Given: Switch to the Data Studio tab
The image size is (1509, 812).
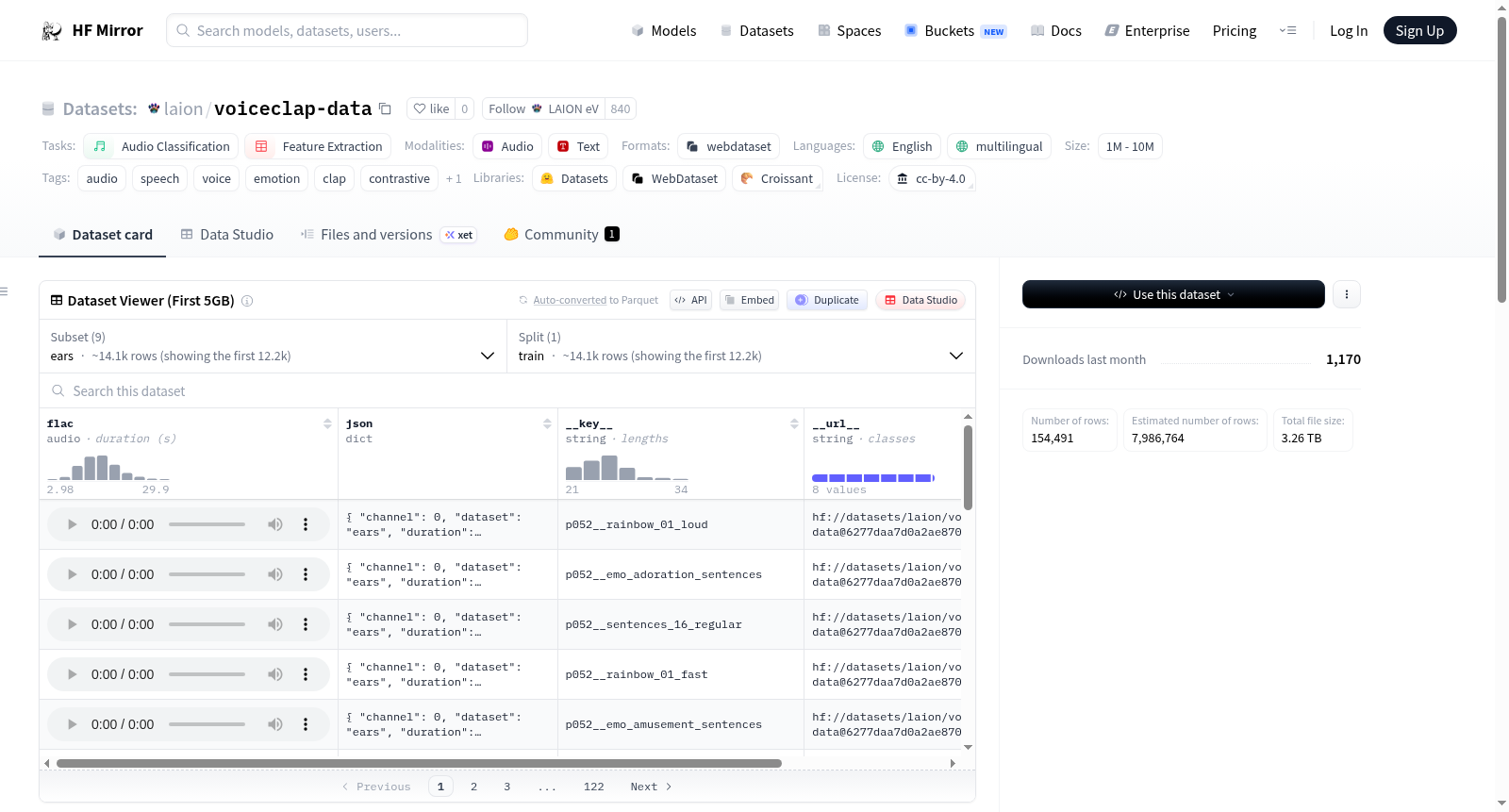Looking at the screenshot, I should [227, 234].
